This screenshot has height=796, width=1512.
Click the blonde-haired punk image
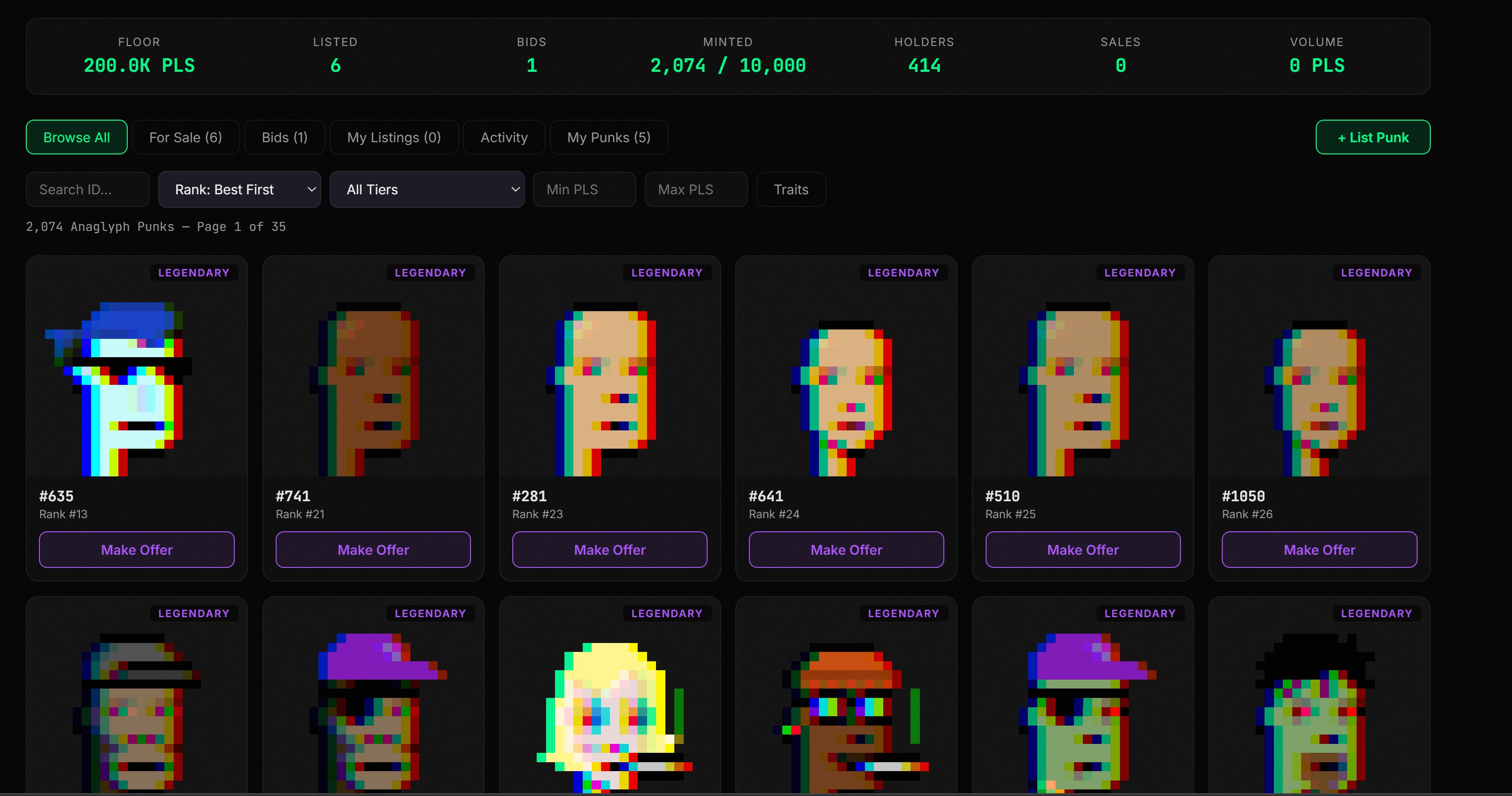610,716
